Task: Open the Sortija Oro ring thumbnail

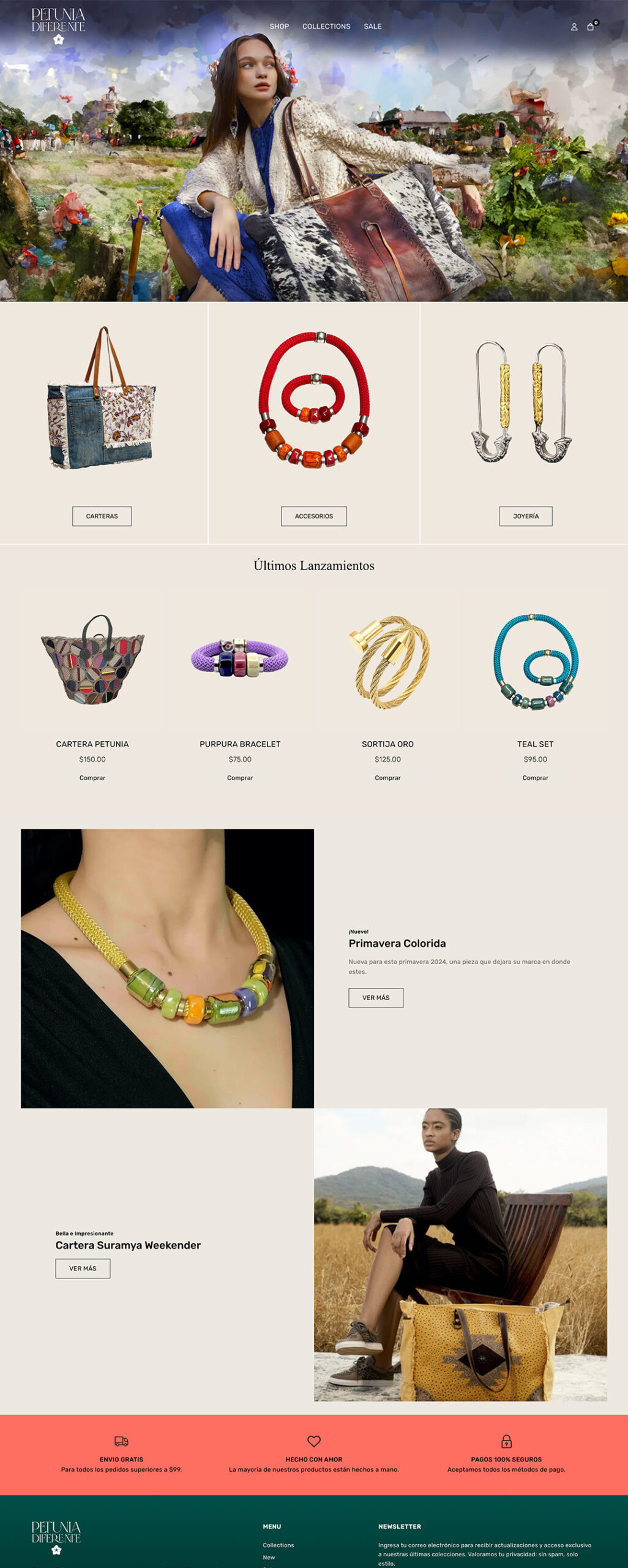Action: click(388, 661)
